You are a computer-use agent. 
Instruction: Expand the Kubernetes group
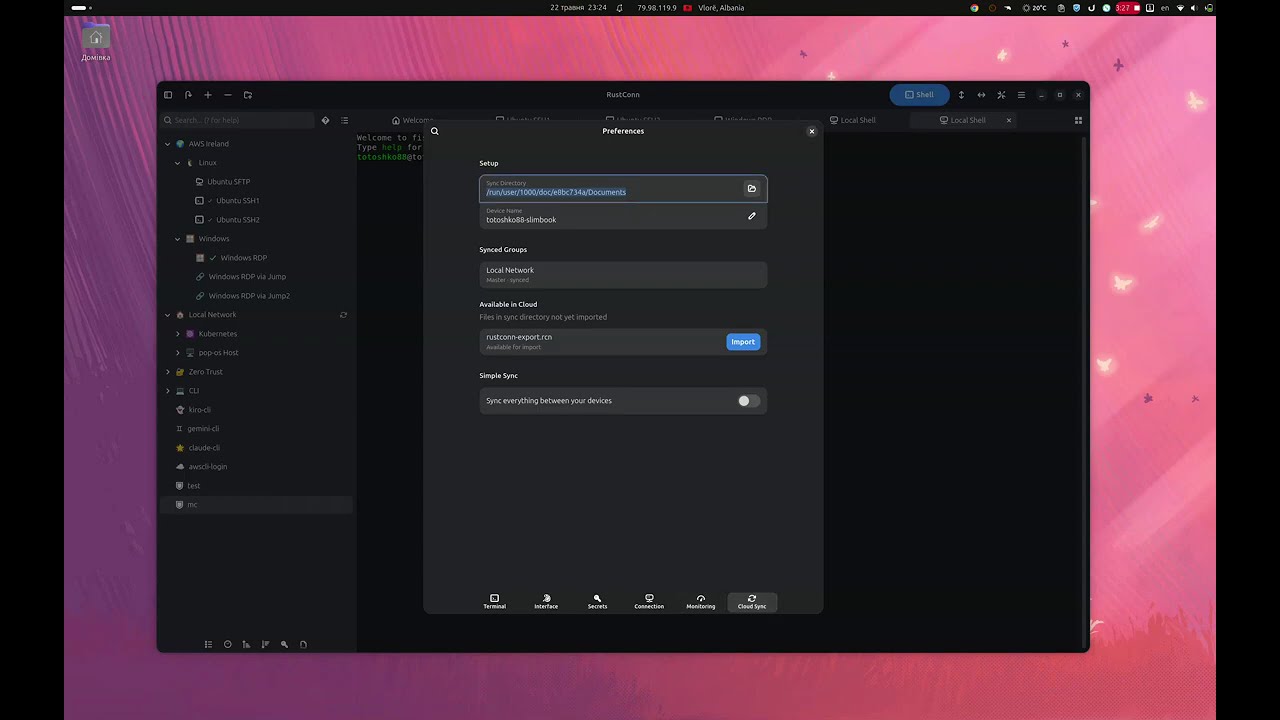tap(178, 334)
